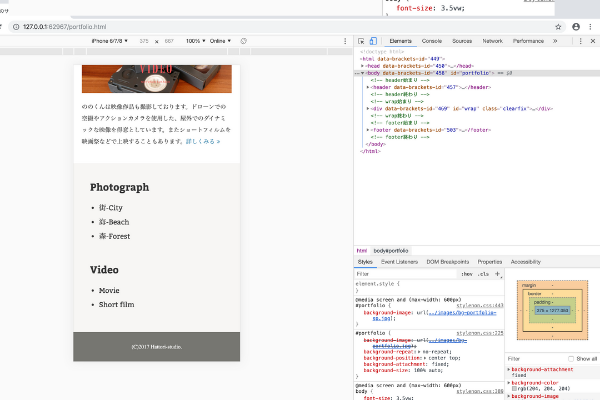Open the 100% zoom dropdown
The height and width of the screenshot is (400, 600).
tap(196, 41)
